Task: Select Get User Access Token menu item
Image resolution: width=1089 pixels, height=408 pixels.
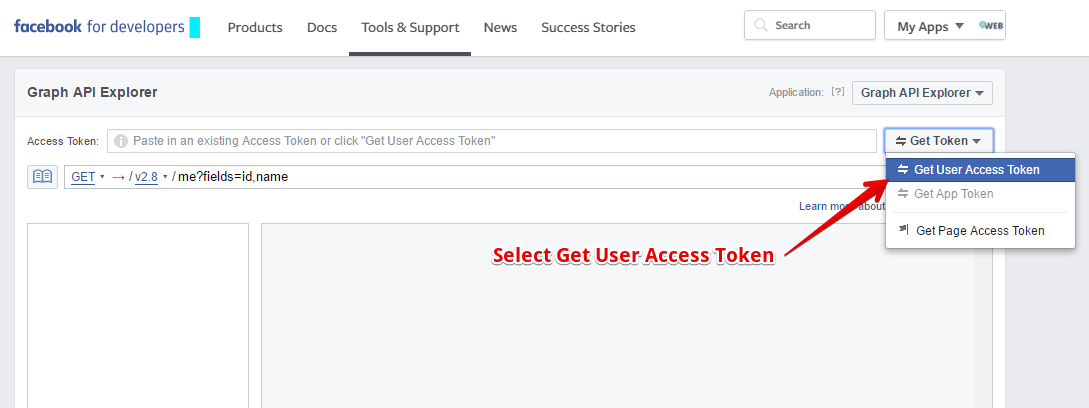Action: (980, 170)
